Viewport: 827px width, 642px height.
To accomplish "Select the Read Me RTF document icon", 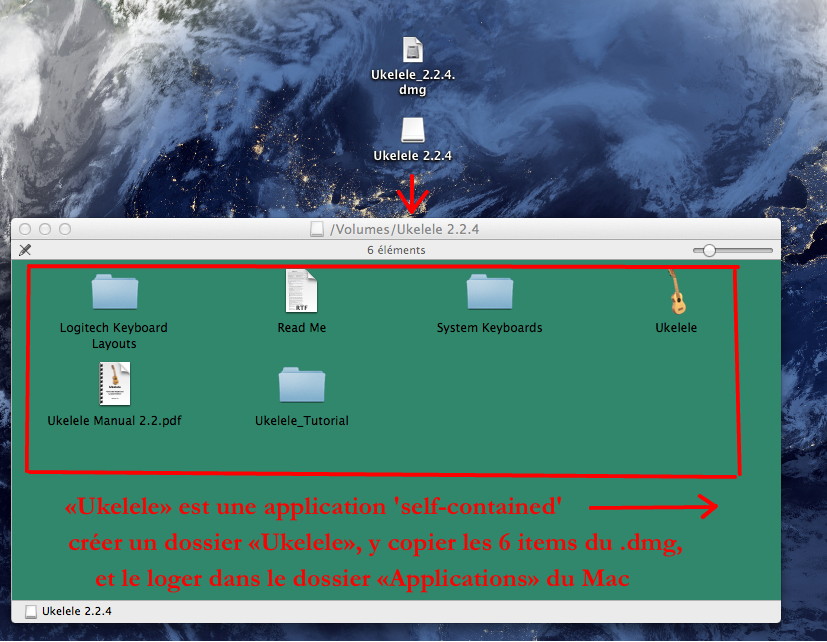I will (x=302, y=291).
